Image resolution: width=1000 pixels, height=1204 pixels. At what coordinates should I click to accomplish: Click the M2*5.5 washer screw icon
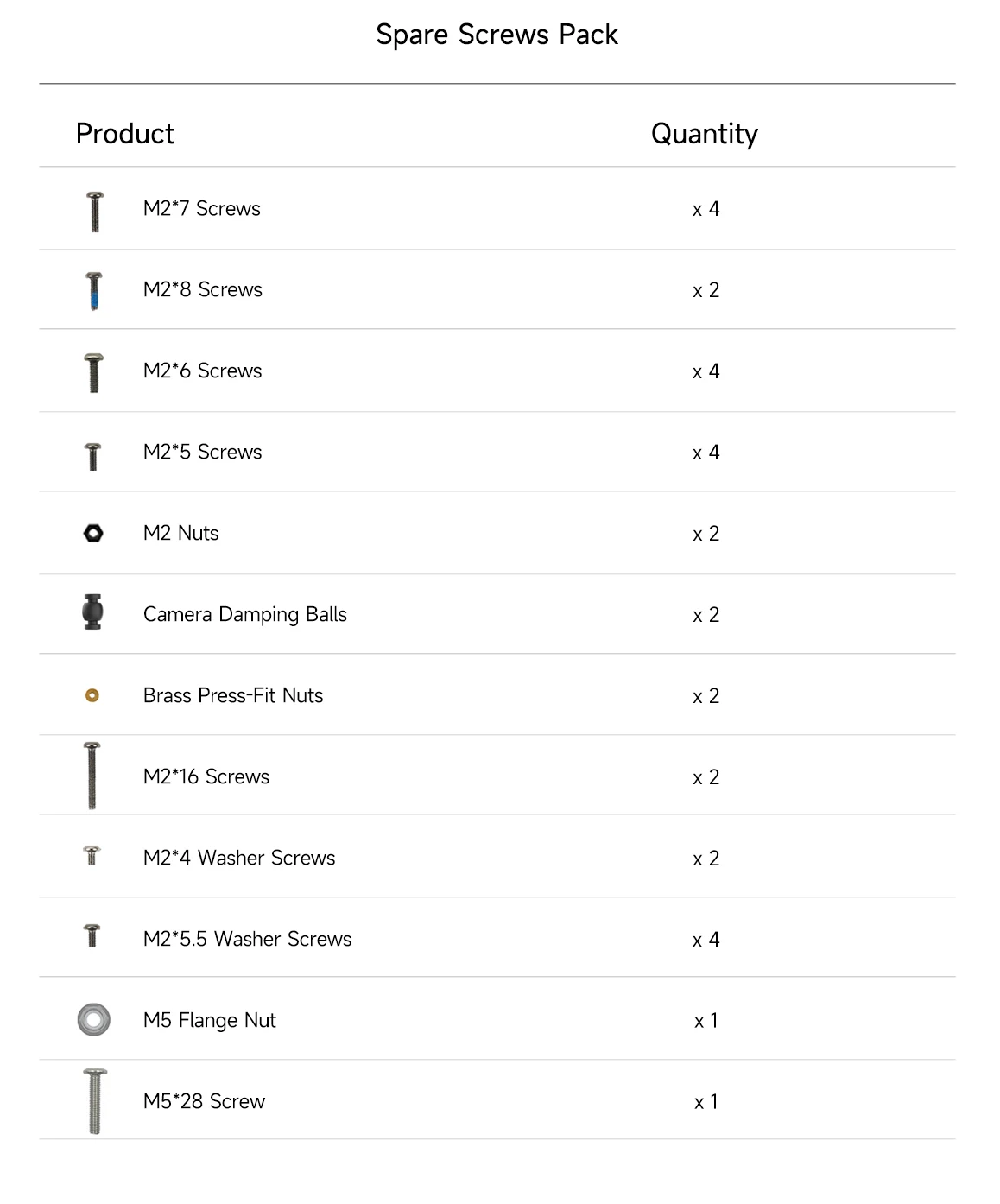92,935
